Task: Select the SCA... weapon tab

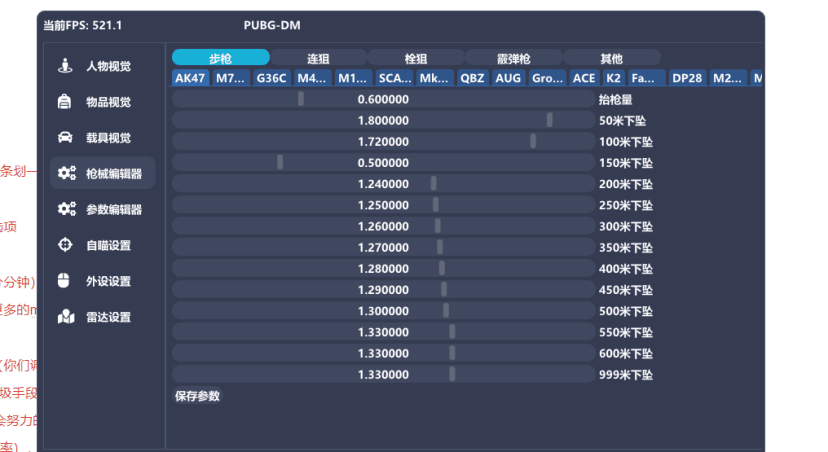Action: pos(394,78)
